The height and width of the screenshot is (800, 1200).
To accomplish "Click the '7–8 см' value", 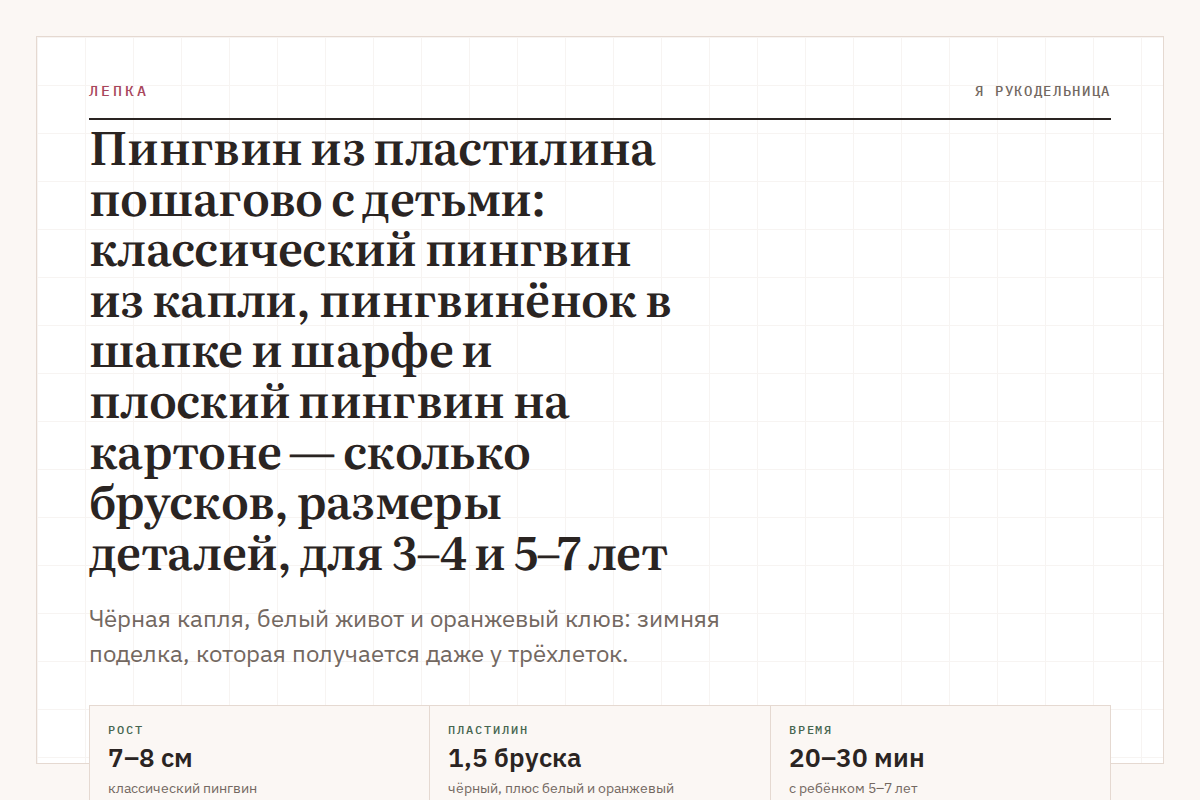I will coord(150,758).
